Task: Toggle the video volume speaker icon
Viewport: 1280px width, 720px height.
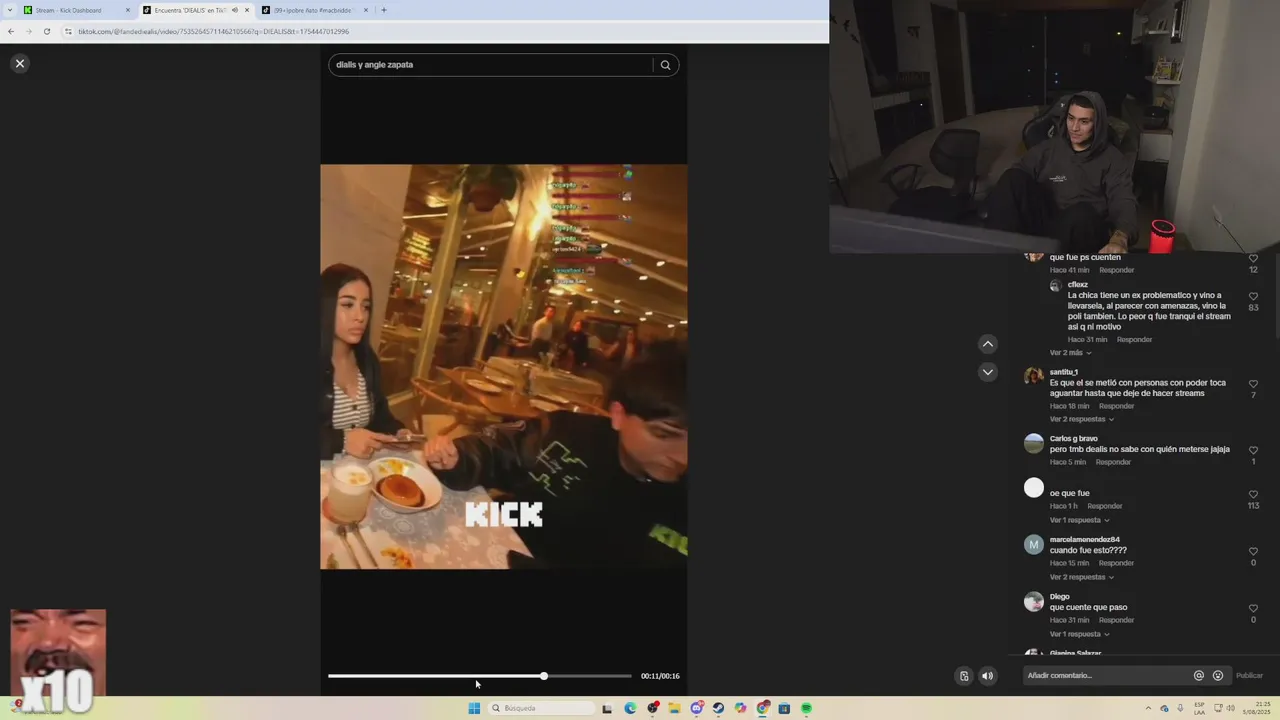Action: point(987,676)
